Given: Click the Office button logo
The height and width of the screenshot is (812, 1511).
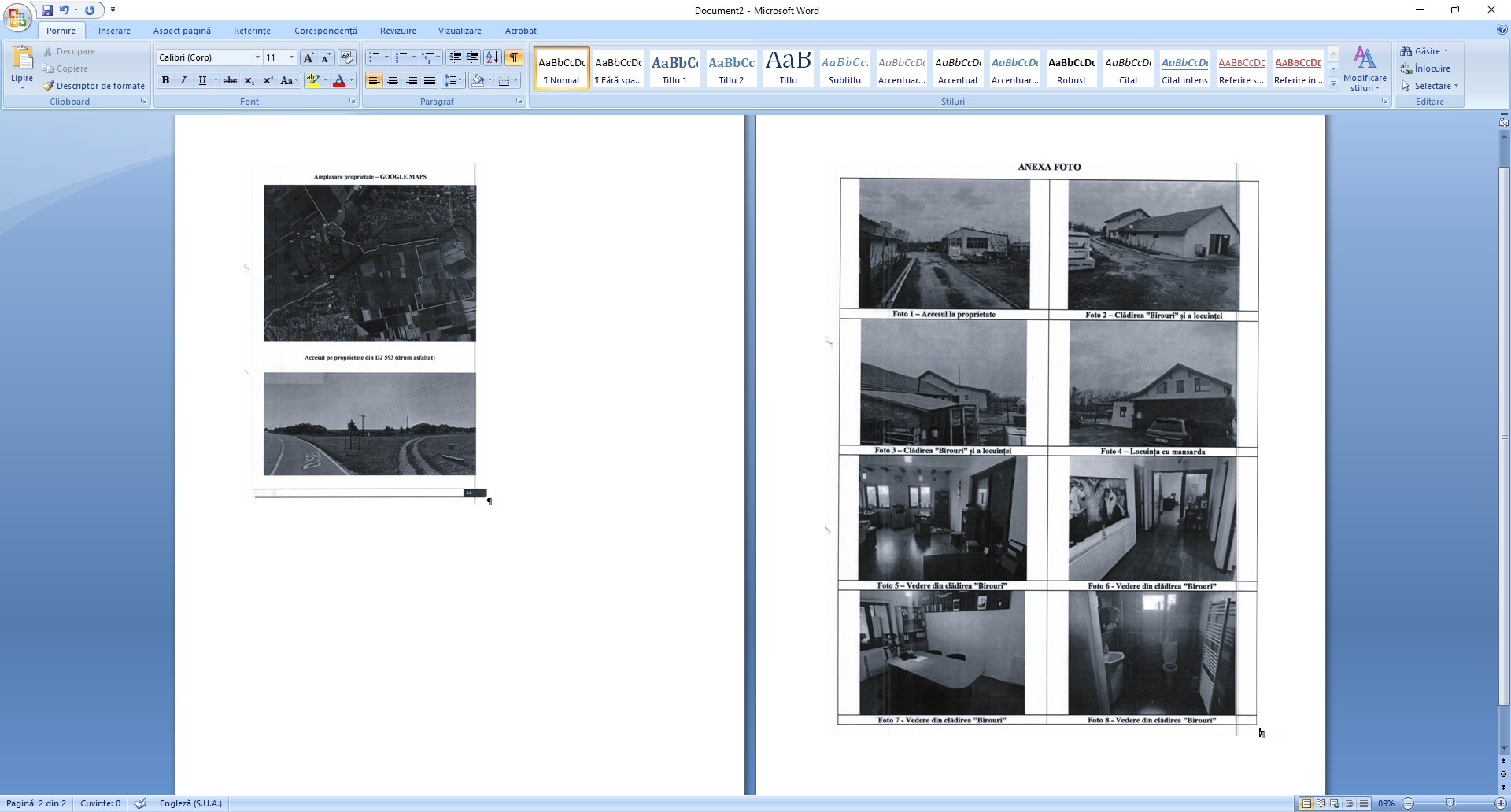Looking at the screenshot, I should 17,17.
